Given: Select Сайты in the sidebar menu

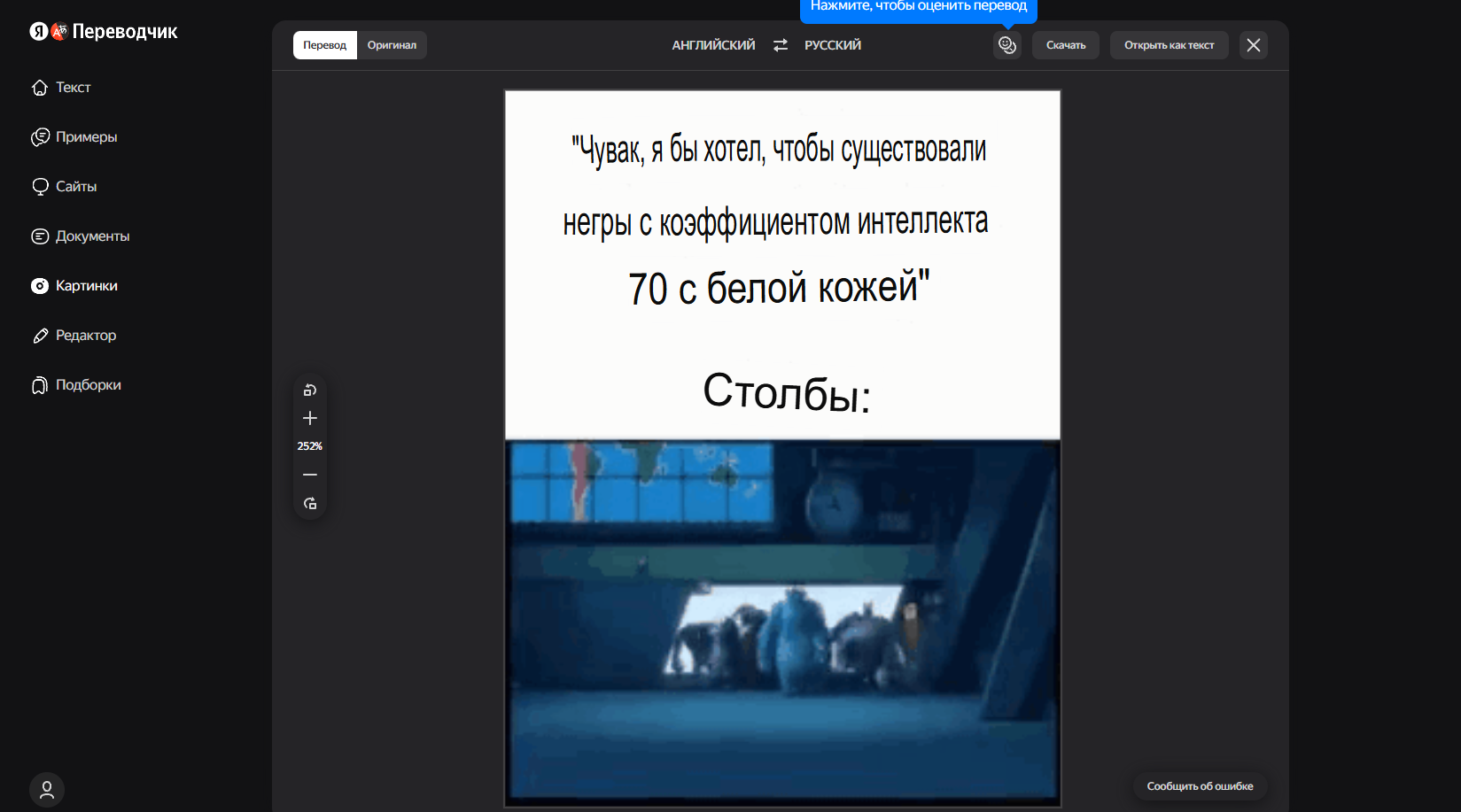Looking at the screenshot, I should (x=76, y=187).
